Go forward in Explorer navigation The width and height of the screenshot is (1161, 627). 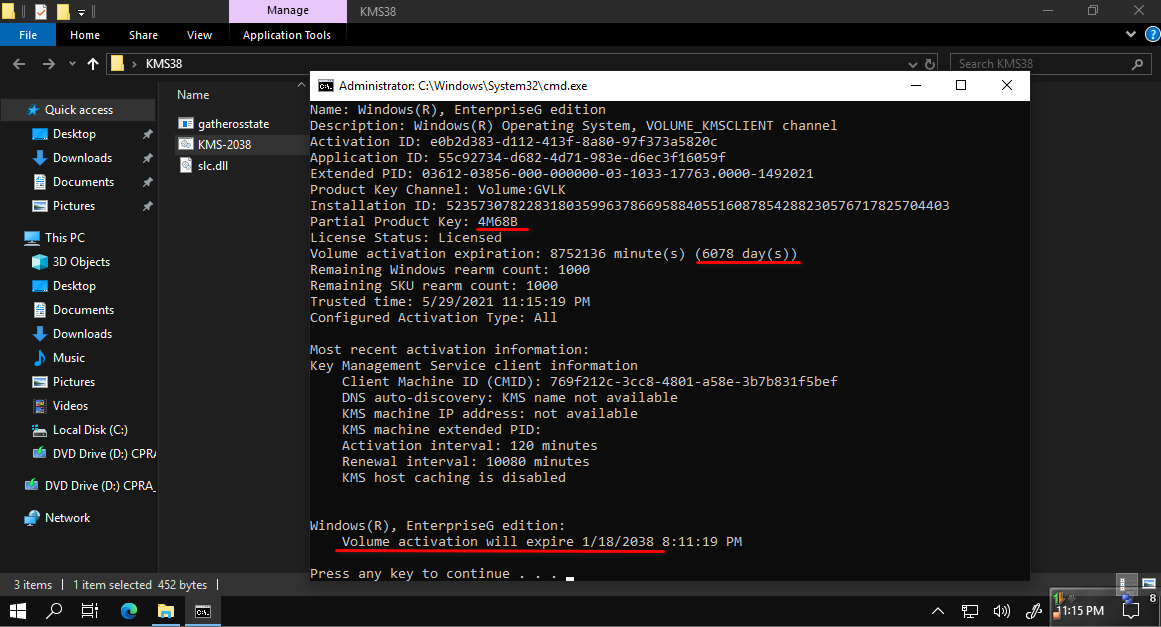click(49, 64)
